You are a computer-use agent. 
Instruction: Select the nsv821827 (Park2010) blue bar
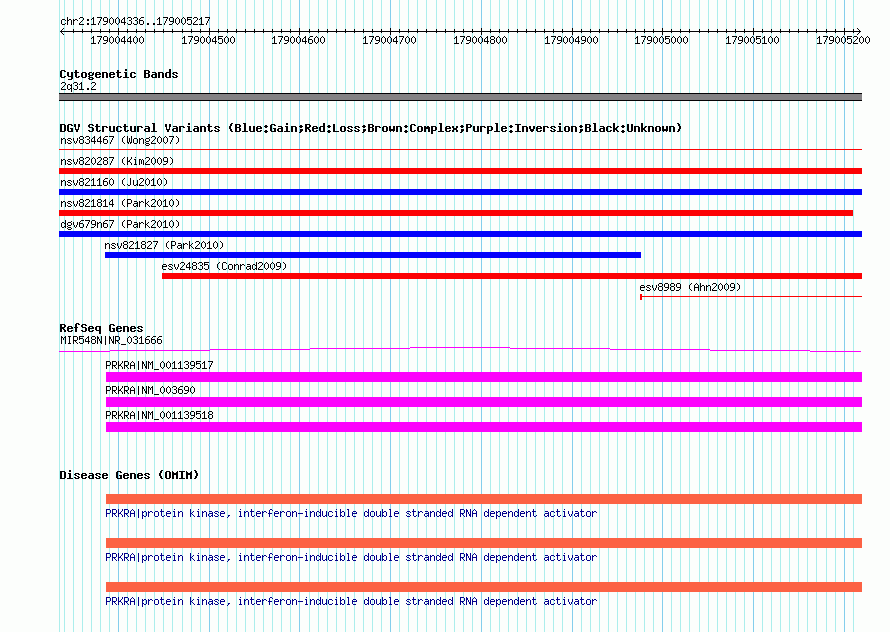click(373, 255)
